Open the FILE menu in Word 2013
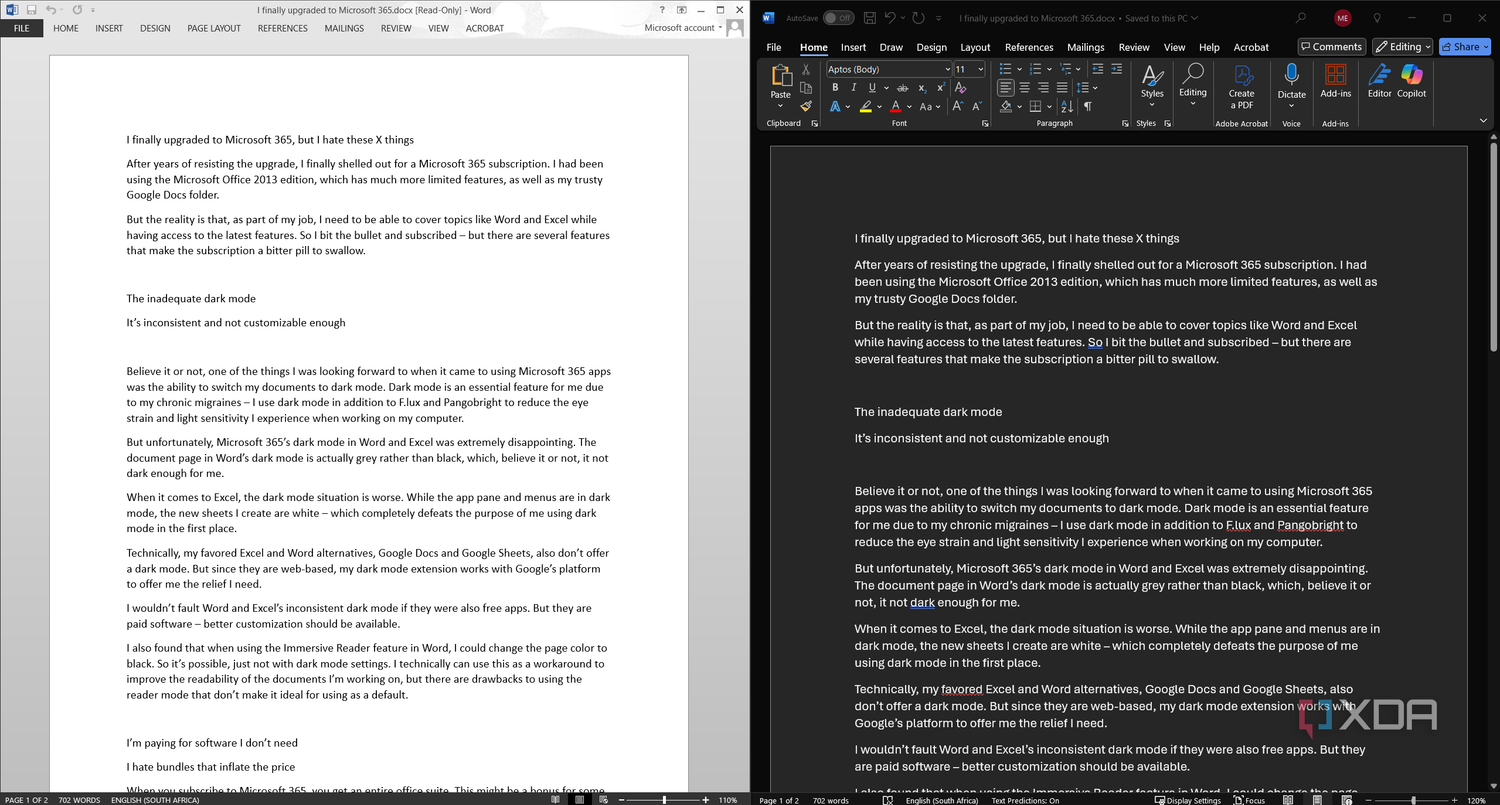1500x805 pixels. pyautogui.click(x=21, y=28)
